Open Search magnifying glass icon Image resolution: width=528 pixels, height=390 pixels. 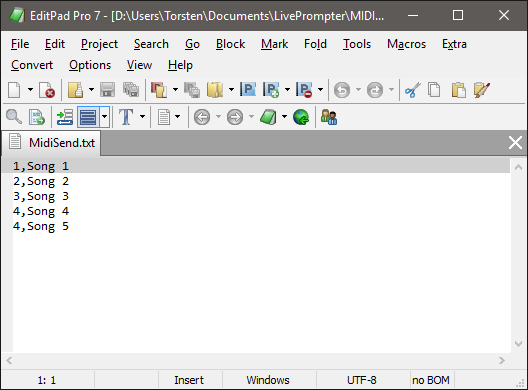point(14,117)
